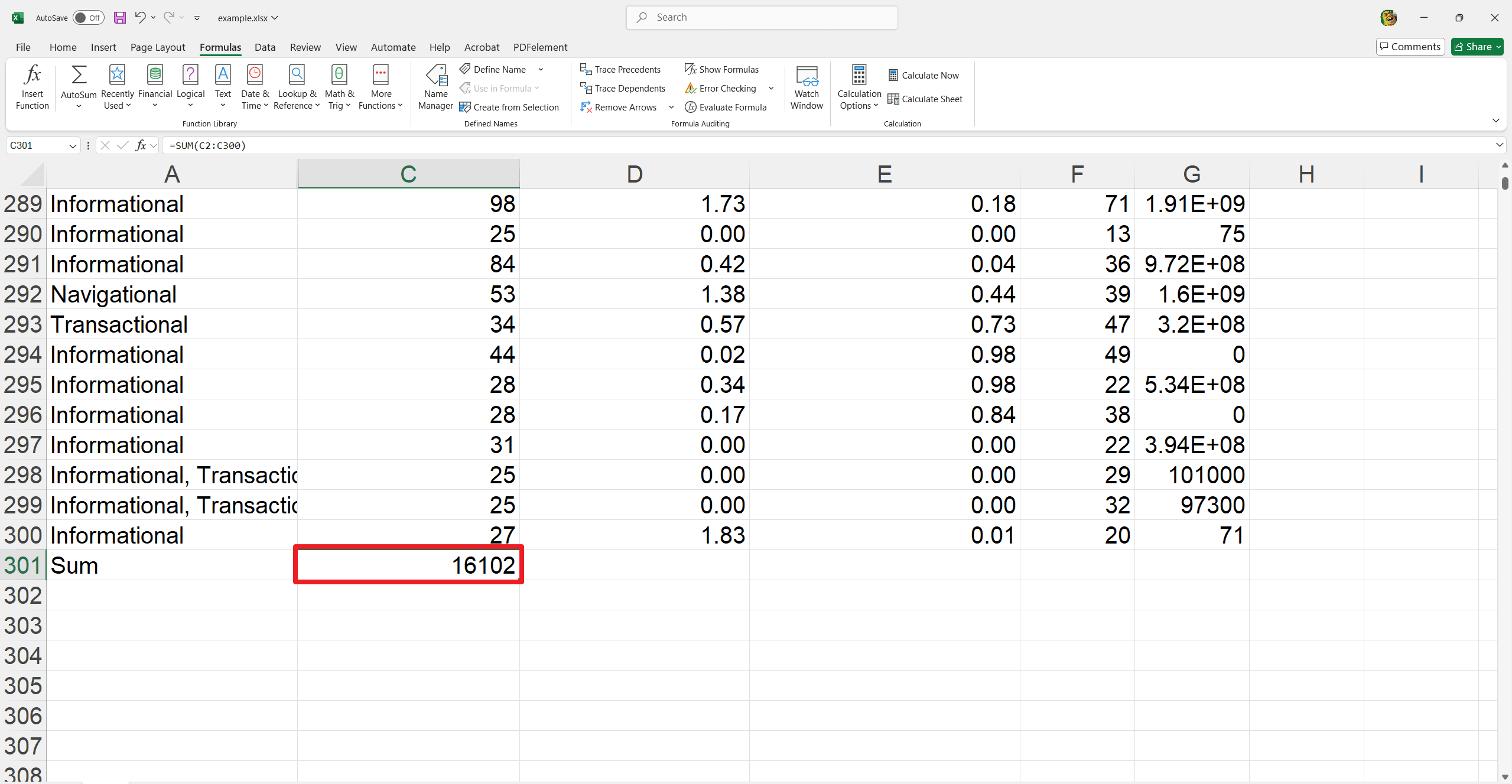Open the Financial functions list
Image resolution: width=1512 pixels, height=784 pixels.
[x=155, y=87]
